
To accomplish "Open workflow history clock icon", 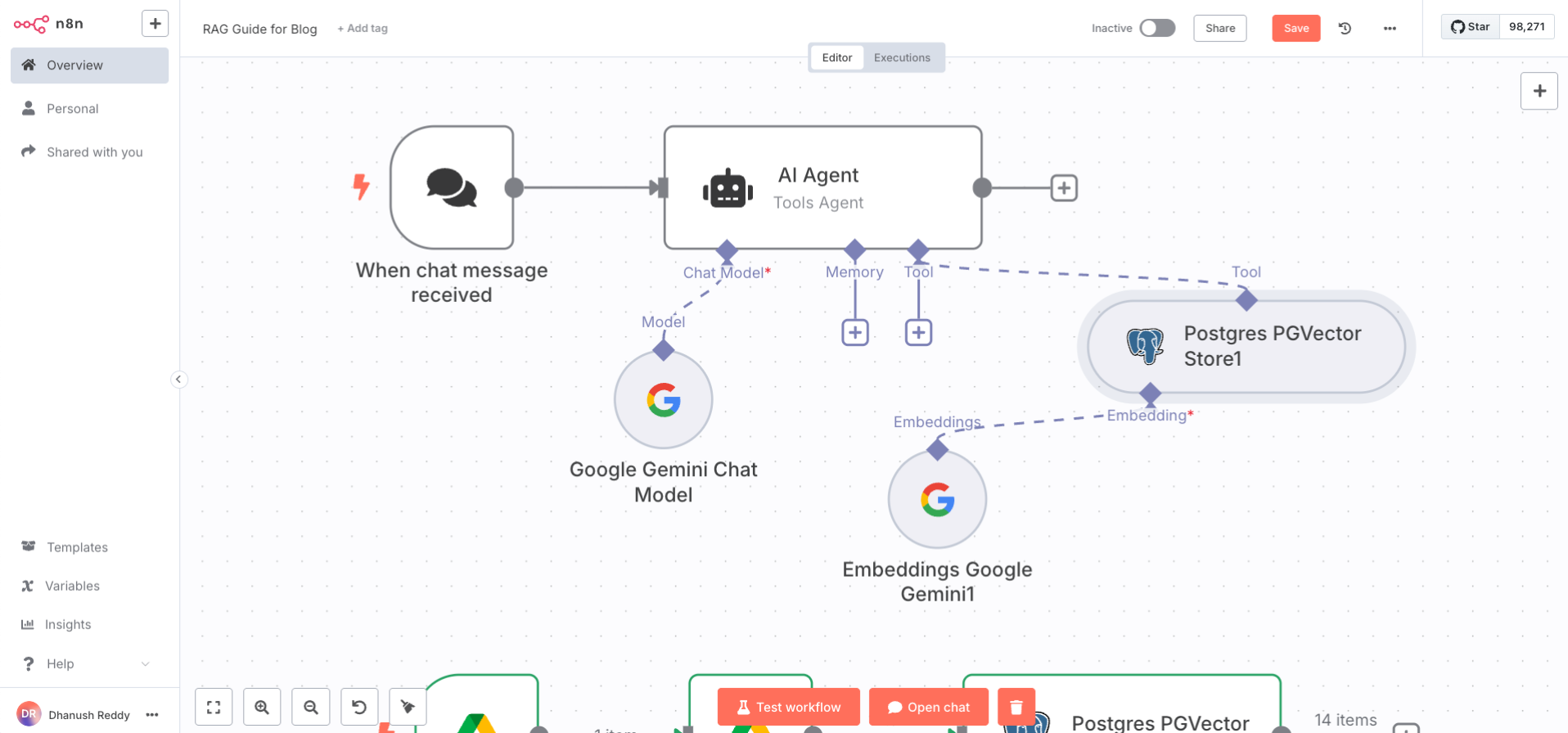I will 1345,29.
